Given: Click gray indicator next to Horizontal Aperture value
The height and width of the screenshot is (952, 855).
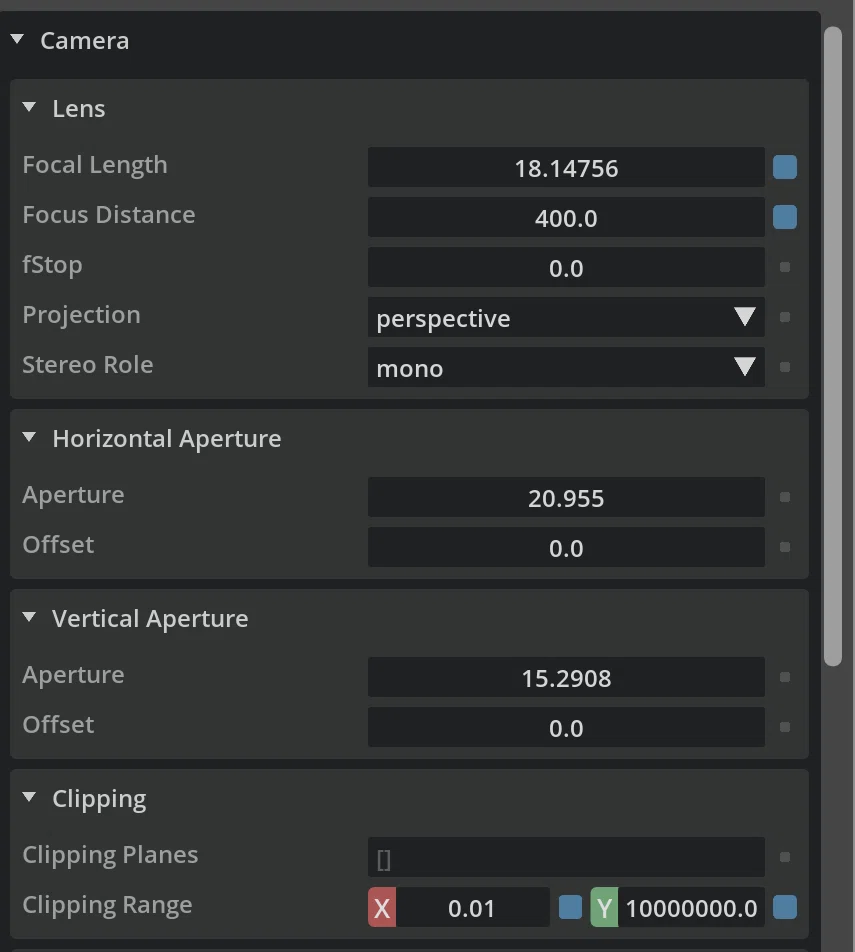Looking at the screenshot, I should [785, 497].
